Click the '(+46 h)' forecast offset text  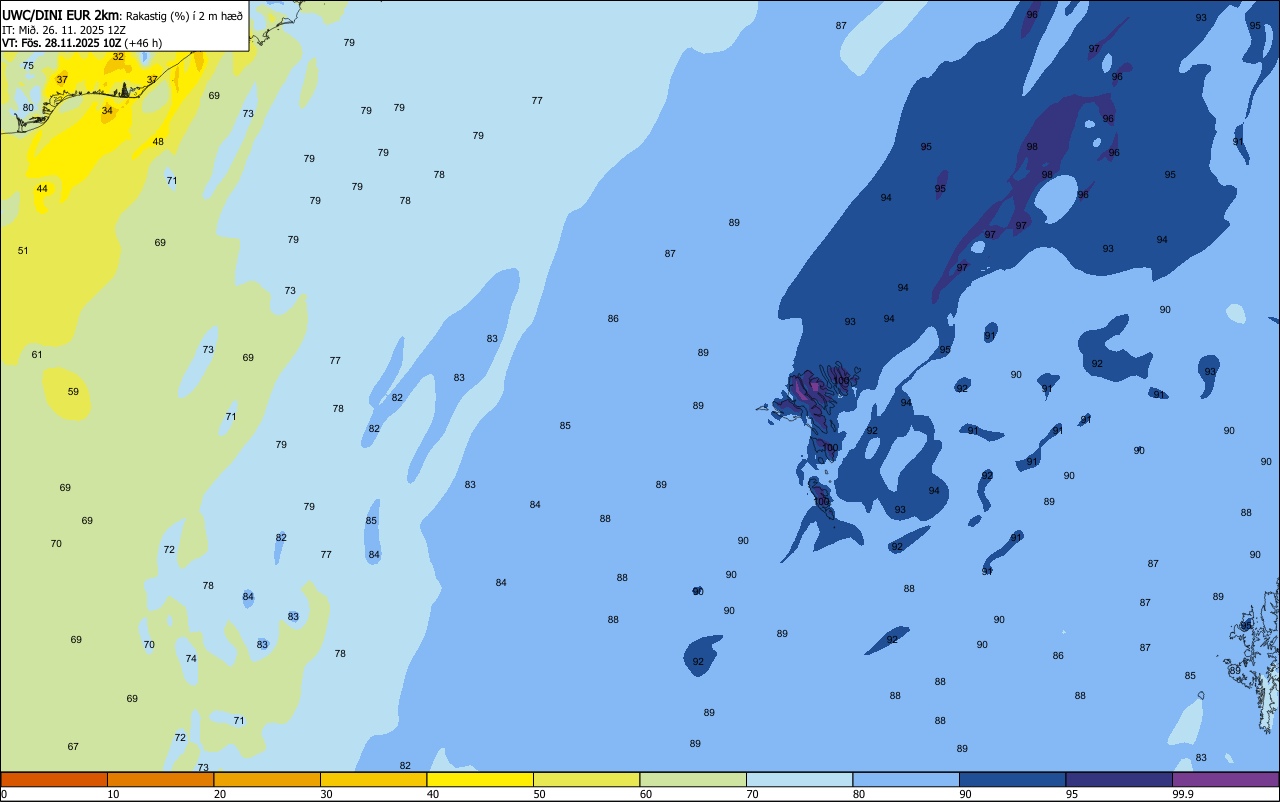143,43
